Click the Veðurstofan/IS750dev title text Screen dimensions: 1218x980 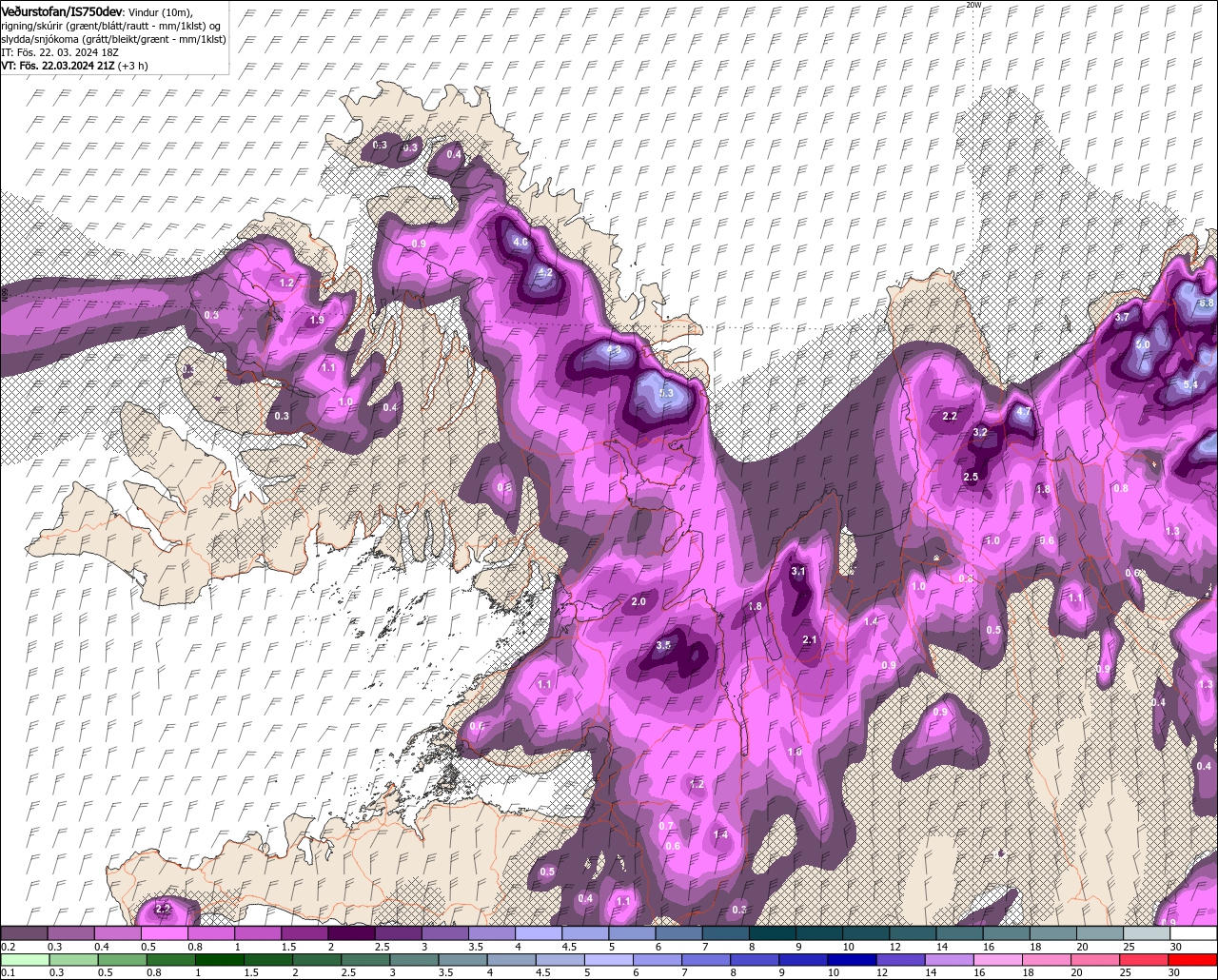pyautogui.click(x=62, y=10)
